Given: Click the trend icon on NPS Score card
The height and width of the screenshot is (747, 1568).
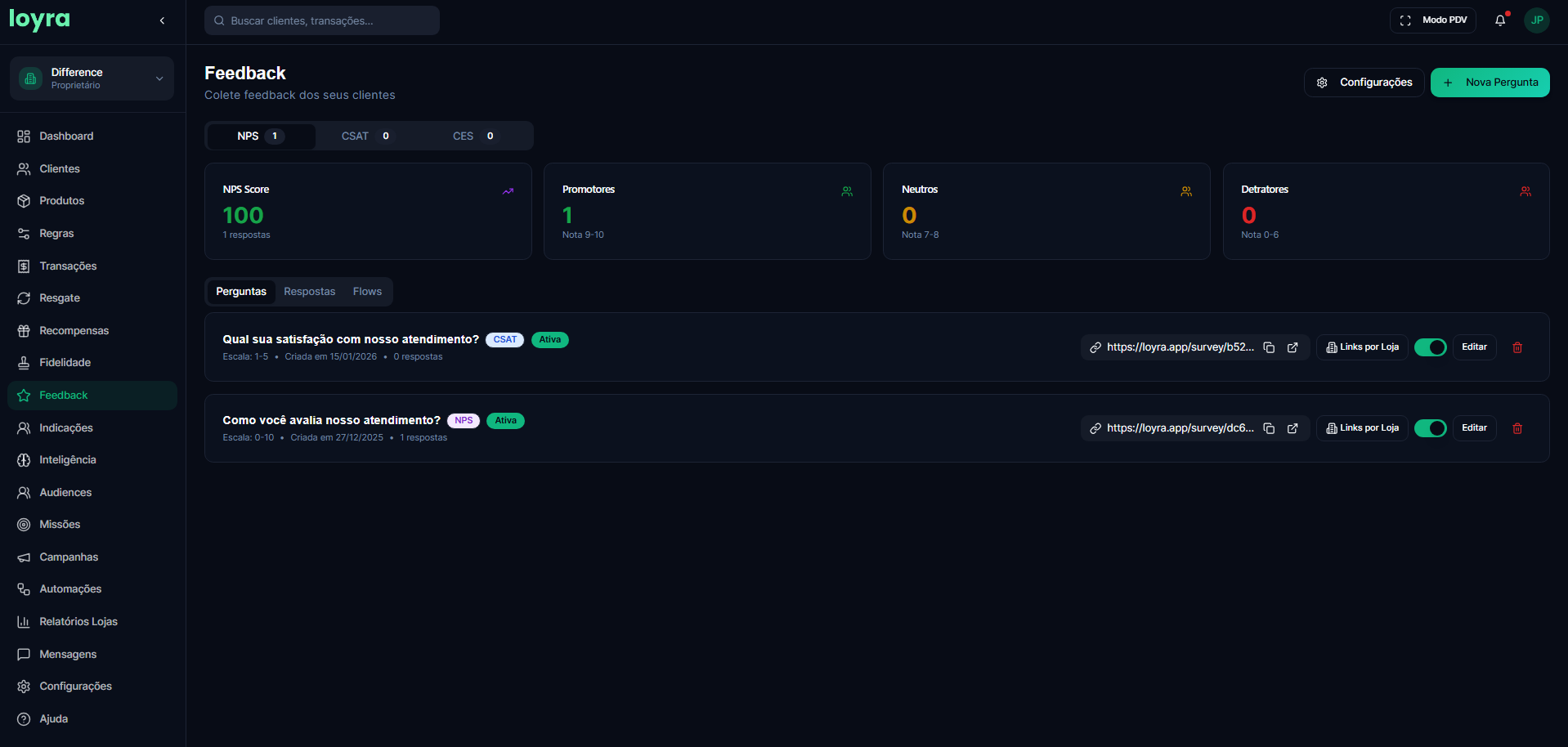Looking at the screenshot, I should tap(508, 191).
